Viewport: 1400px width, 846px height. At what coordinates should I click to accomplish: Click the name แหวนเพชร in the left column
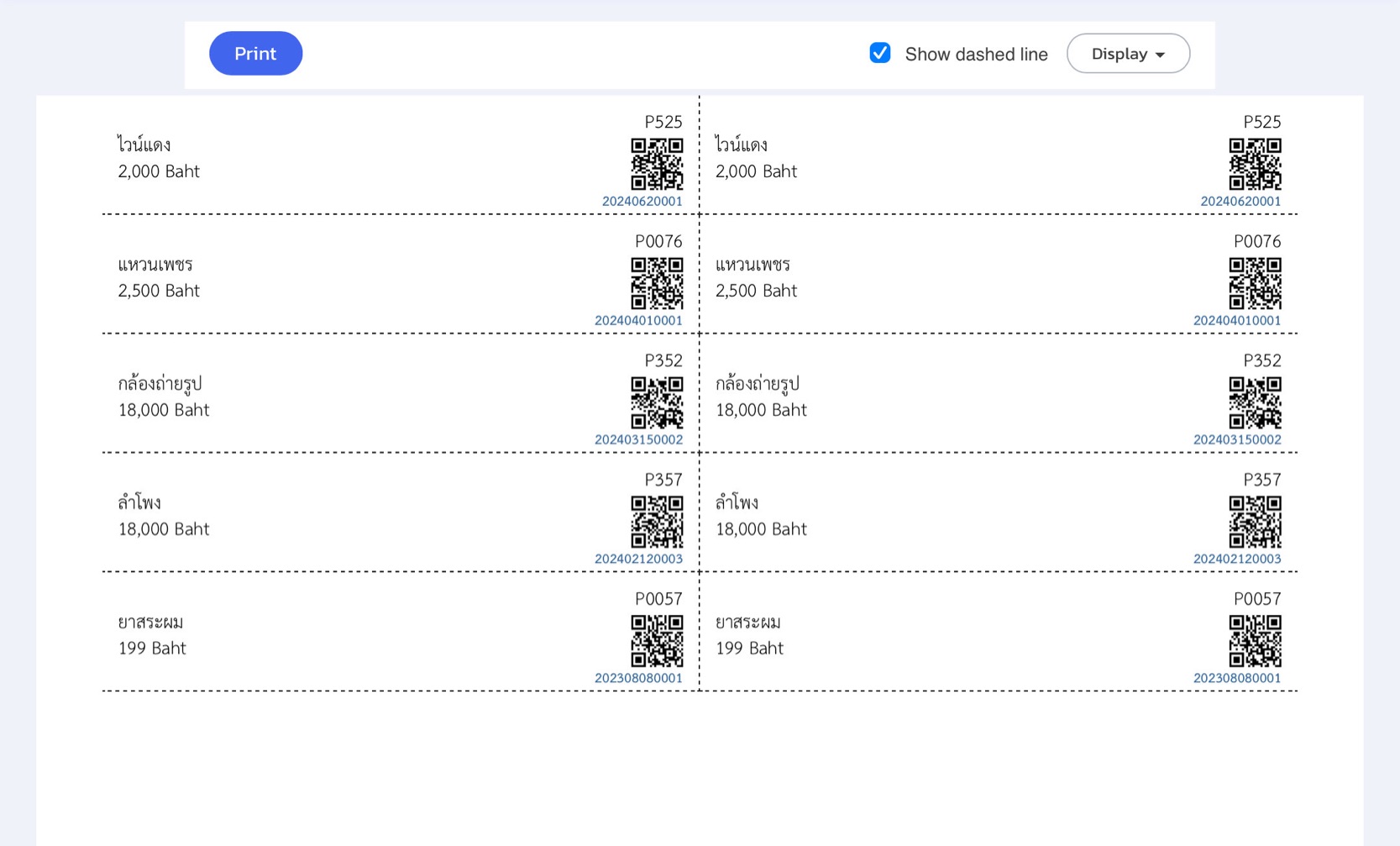coord(155,265)
